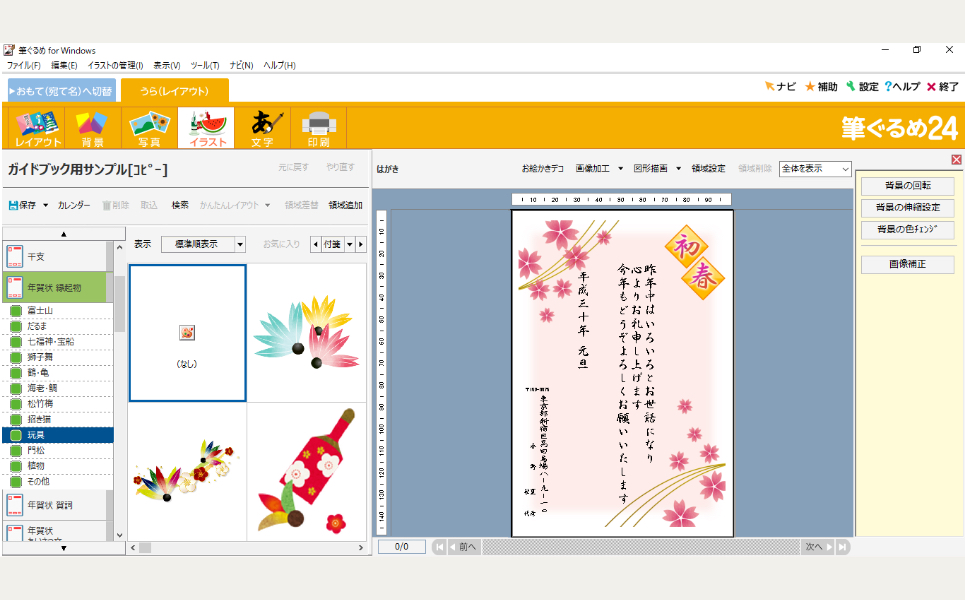Click the 保存 save icon

pos(13,205)
